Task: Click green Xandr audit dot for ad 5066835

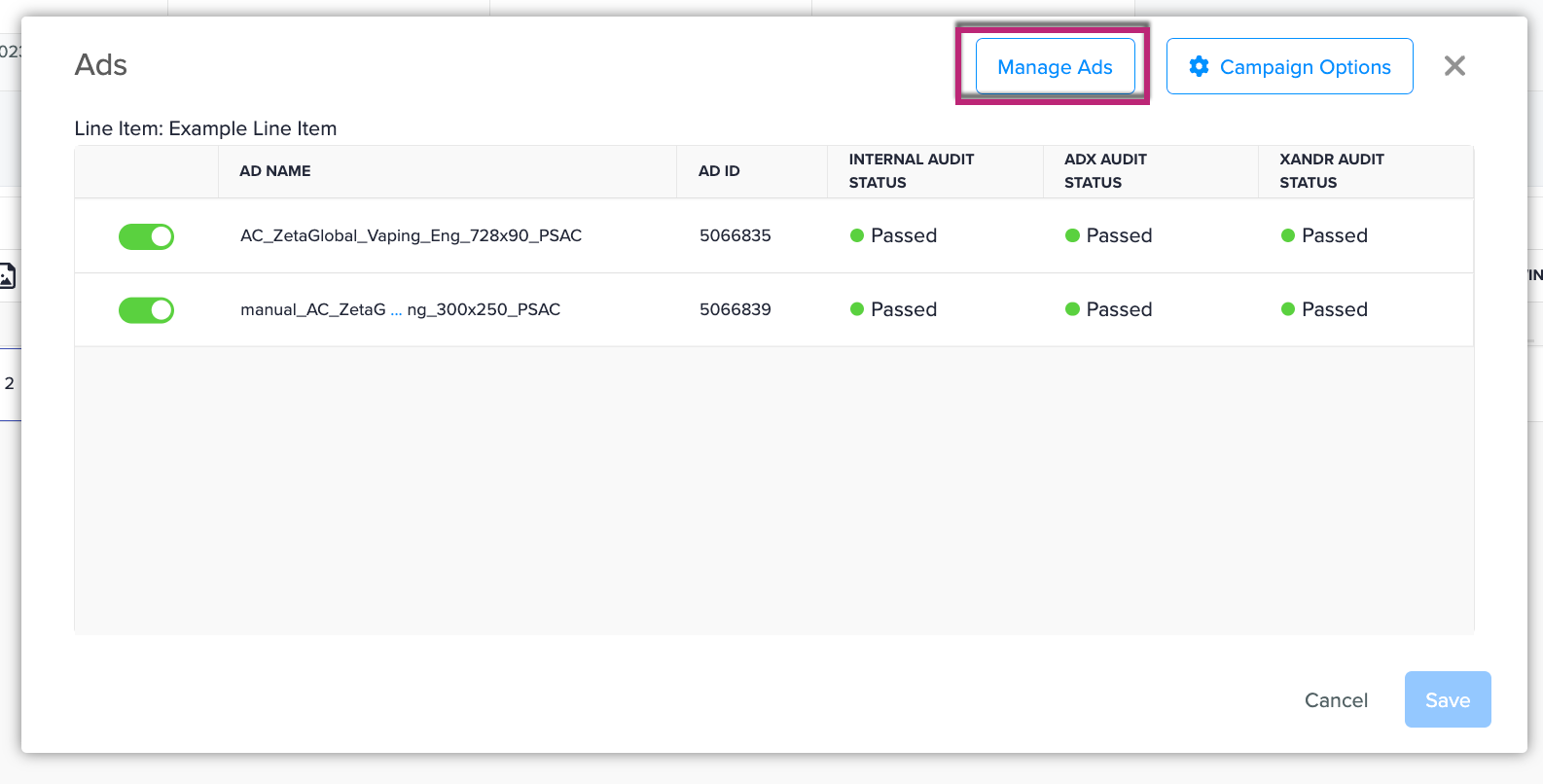Action: 1287,235
